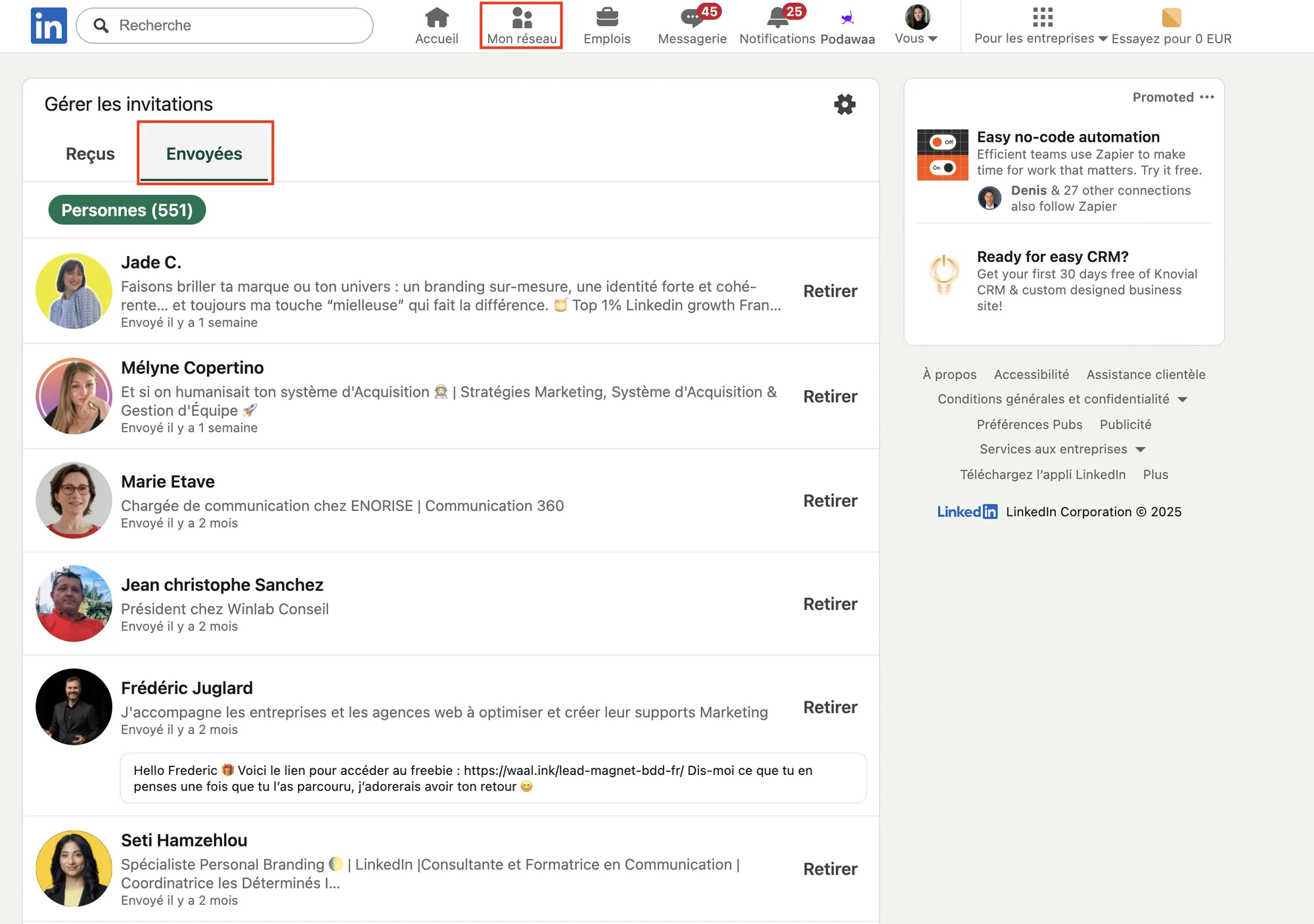Open Frédéric Juglard profile photo

pyautogui.click(x=74, y=707)
